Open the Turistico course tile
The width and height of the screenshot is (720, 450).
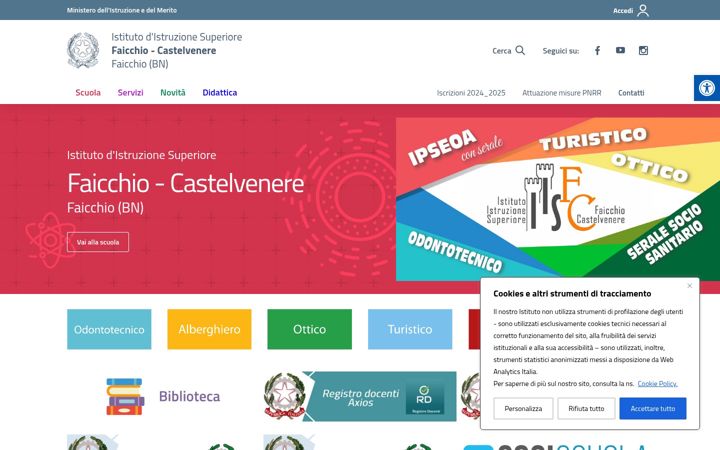(x=410, y=329)
